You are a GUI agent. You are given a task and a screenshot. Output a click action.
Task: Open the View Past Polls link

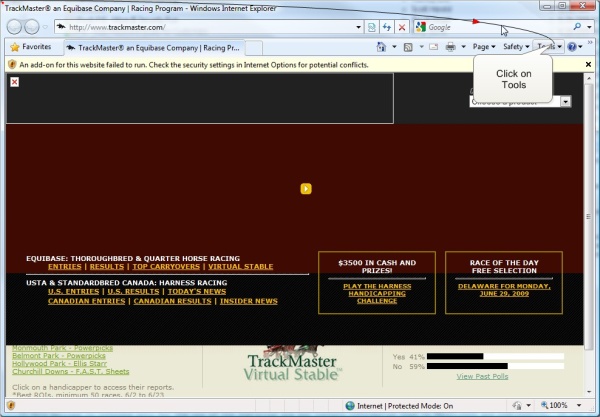click(482, 376)
